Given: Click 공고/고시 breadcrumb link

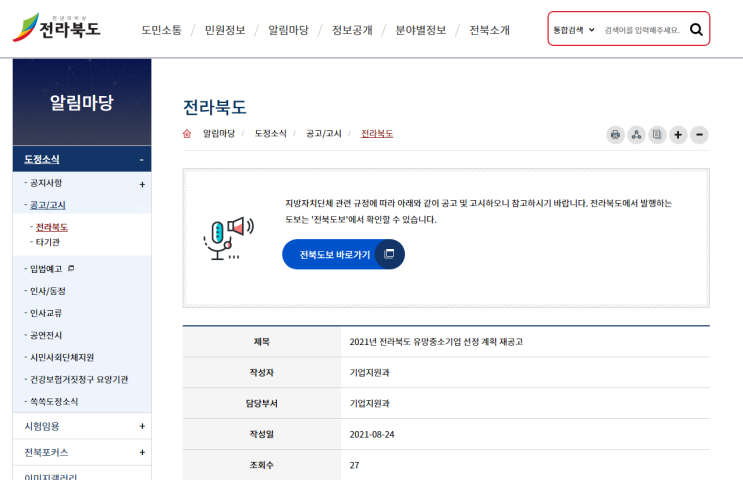Looking at the screenshot, I should [x=324, y=134].
